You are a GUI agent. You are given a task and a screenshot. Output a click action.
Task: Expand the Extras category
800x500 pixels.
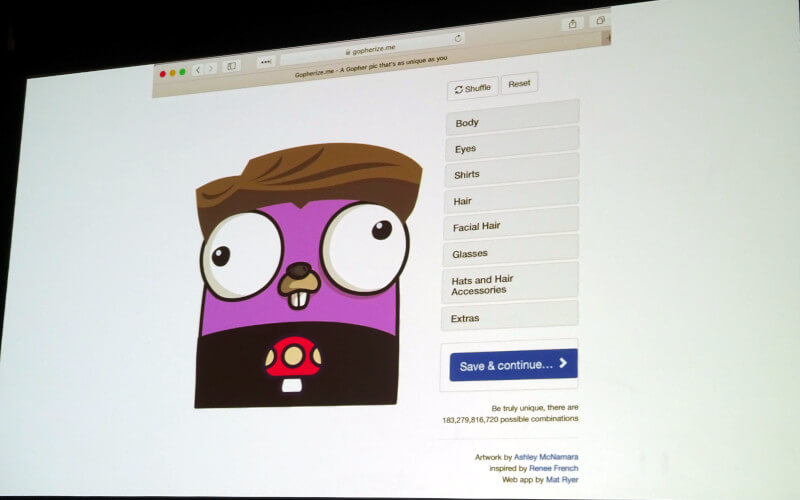(x=510, y=317)
